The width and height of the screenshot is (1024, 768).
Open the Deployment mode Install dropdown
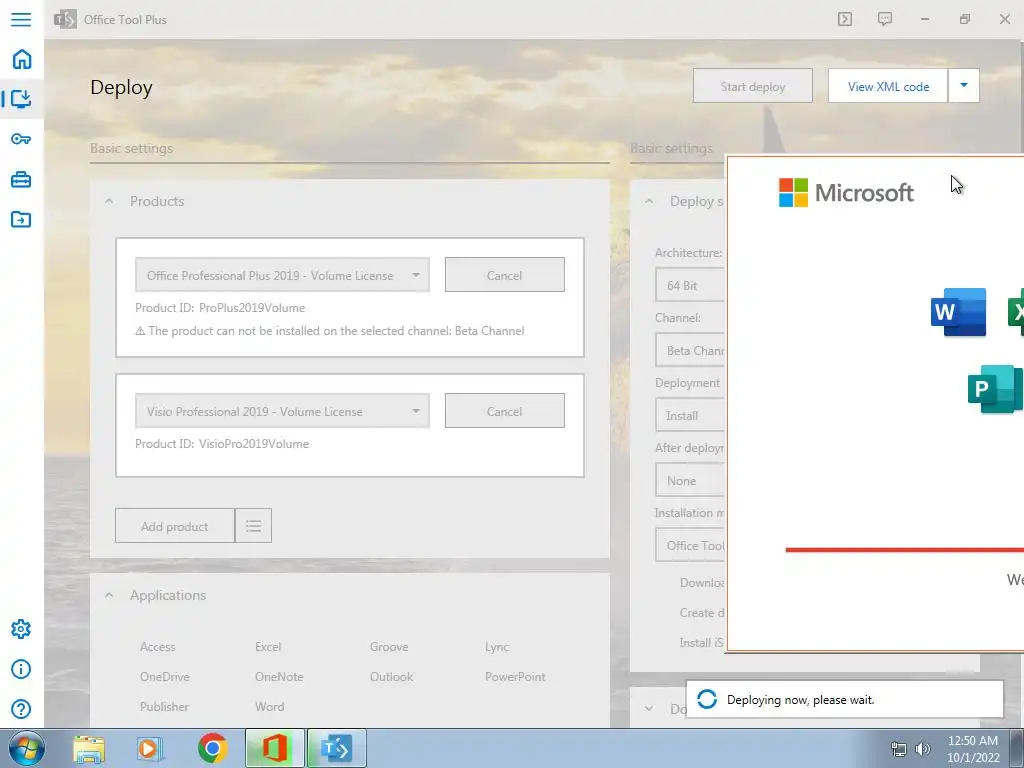pyautogui.click(x=690, y=415)
